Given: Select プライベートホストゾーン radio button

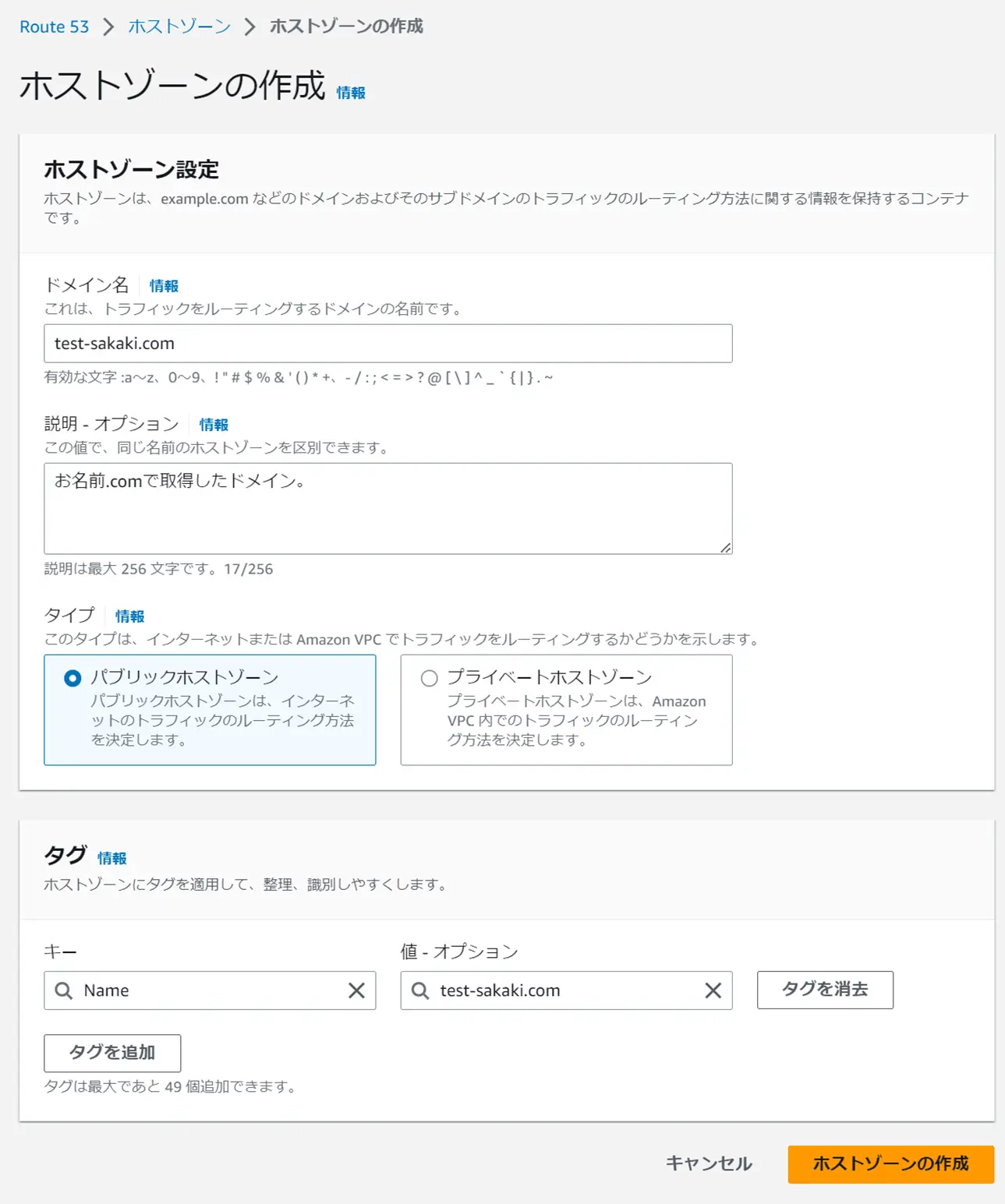Looking at the screenshot, I should tap(429, 678).
